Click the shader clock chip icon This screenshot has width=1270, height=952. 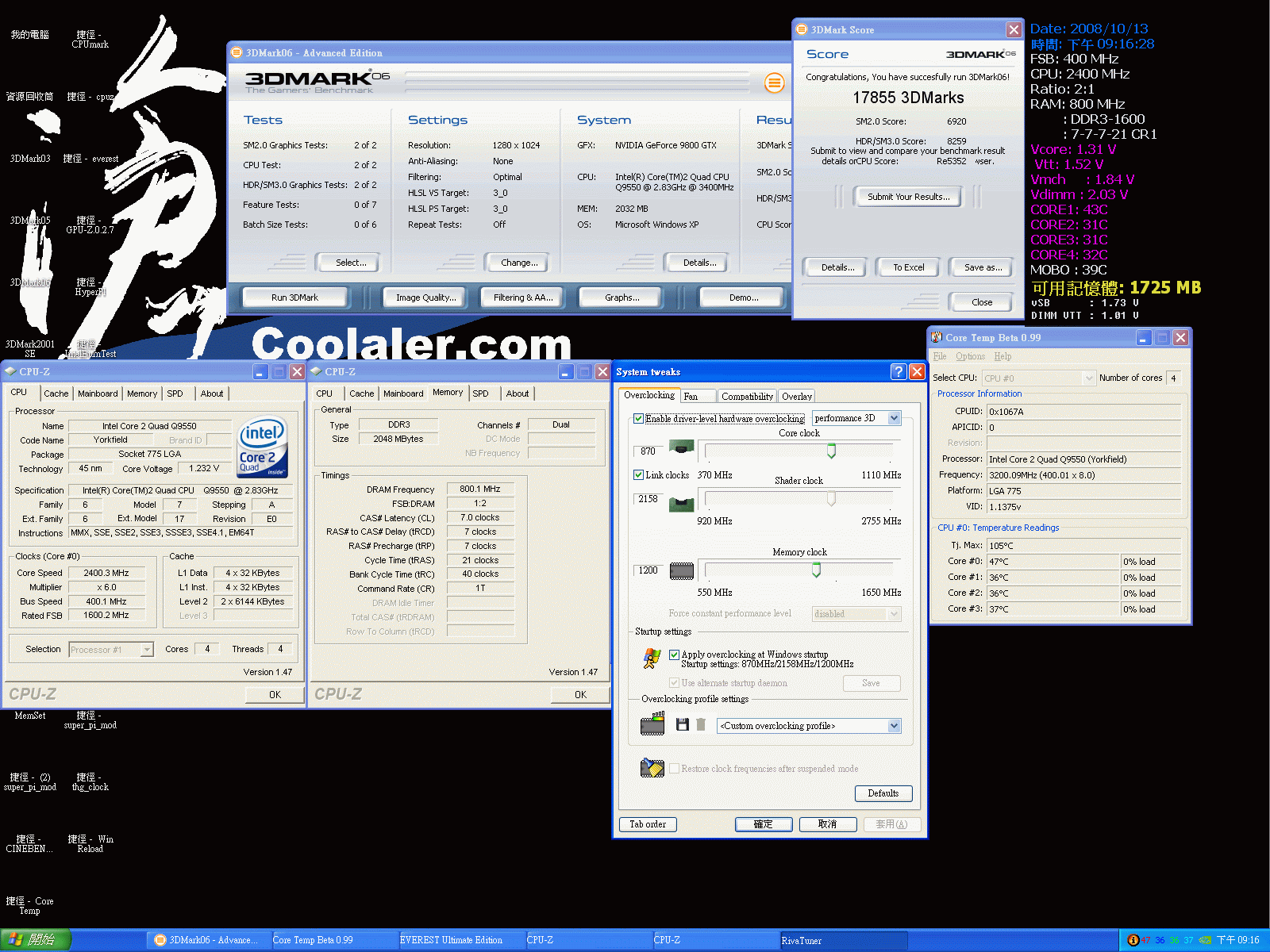pyautogui.click(x=681, y=503)
